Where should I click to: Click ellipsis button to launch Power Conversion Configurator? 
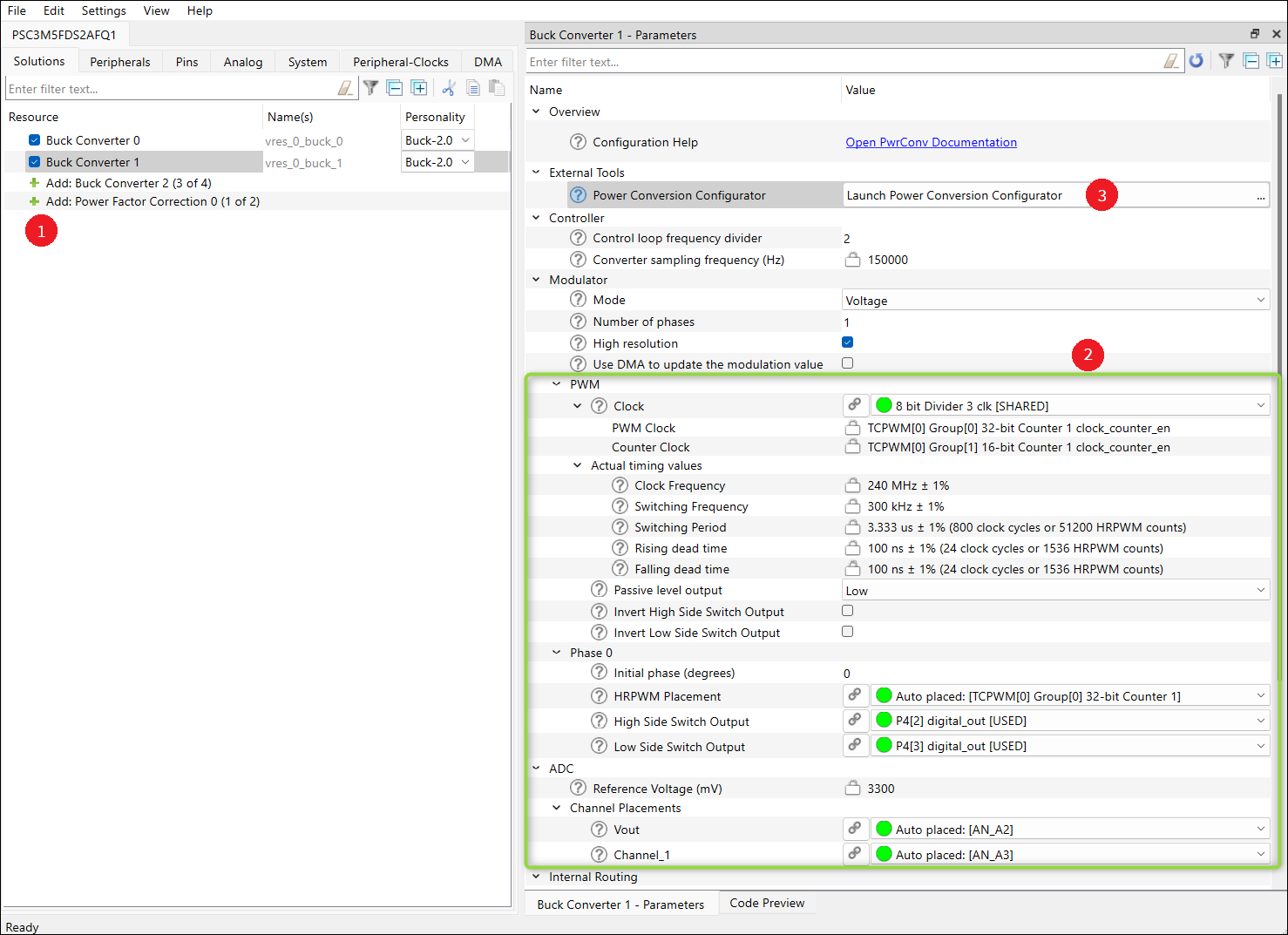coord(1260,196)
